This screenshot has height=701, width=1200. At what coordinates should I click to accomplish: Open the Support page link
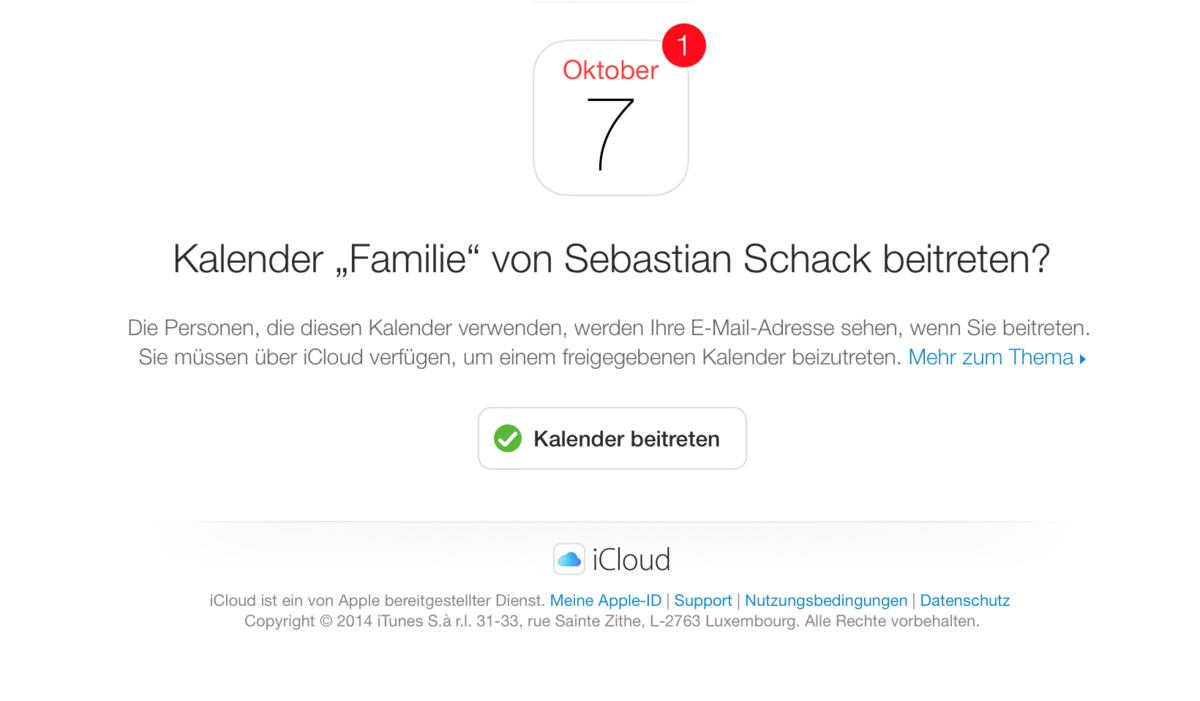[703, 600]
